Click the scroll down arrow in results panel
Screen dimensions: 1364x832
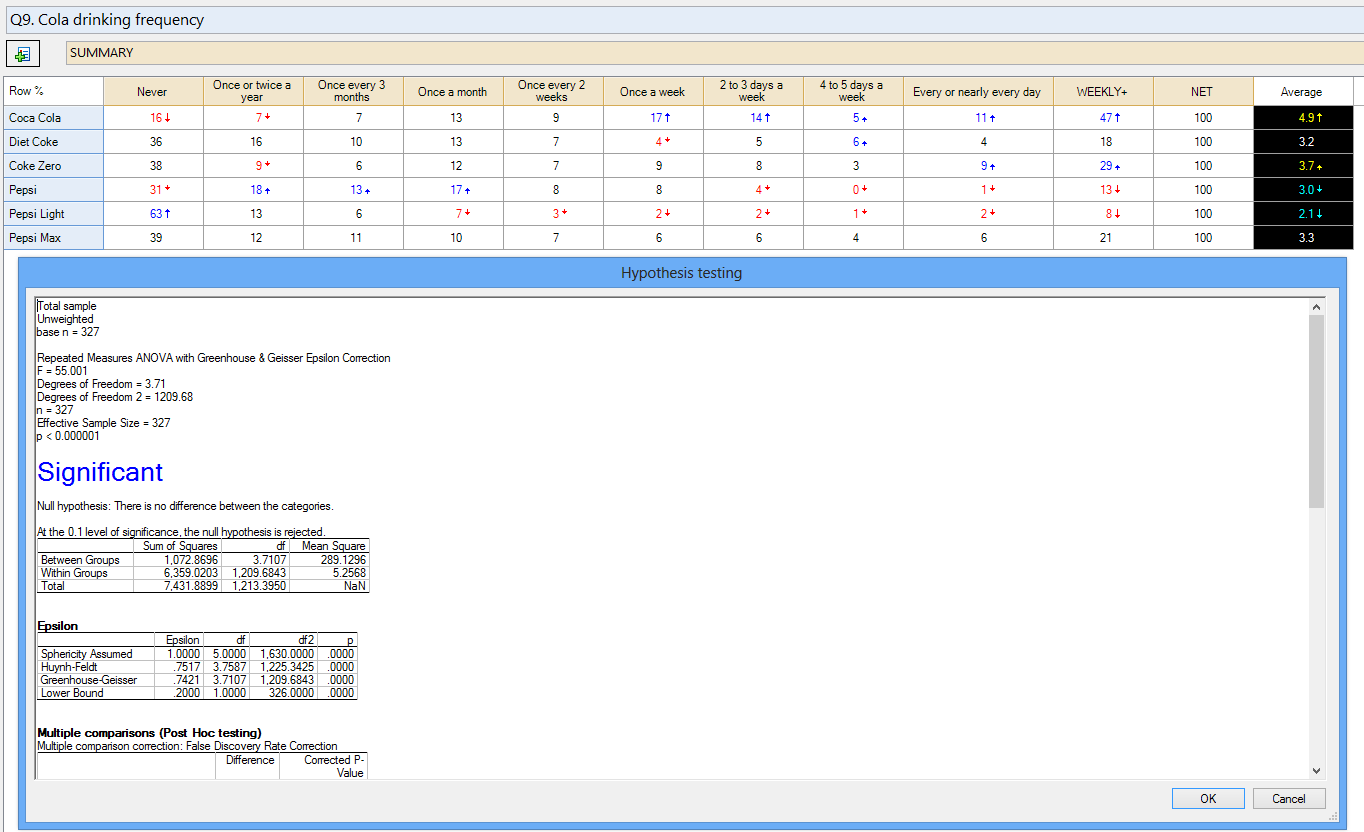click(1316, 770)
